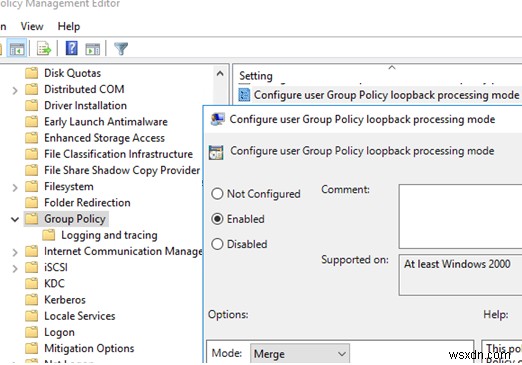The image size is (522, 365).
Task: Select the Logon tree item
Action: (x=59, y=332)
